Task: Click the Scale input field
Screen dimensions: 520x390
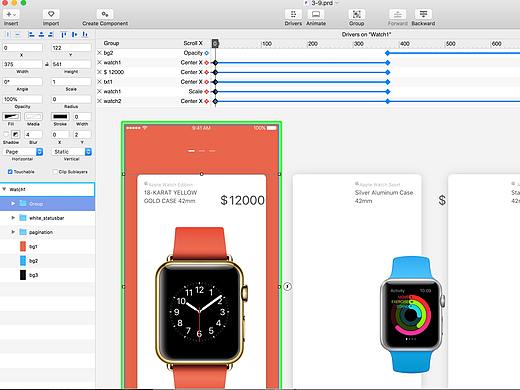Action: (71, 82)
